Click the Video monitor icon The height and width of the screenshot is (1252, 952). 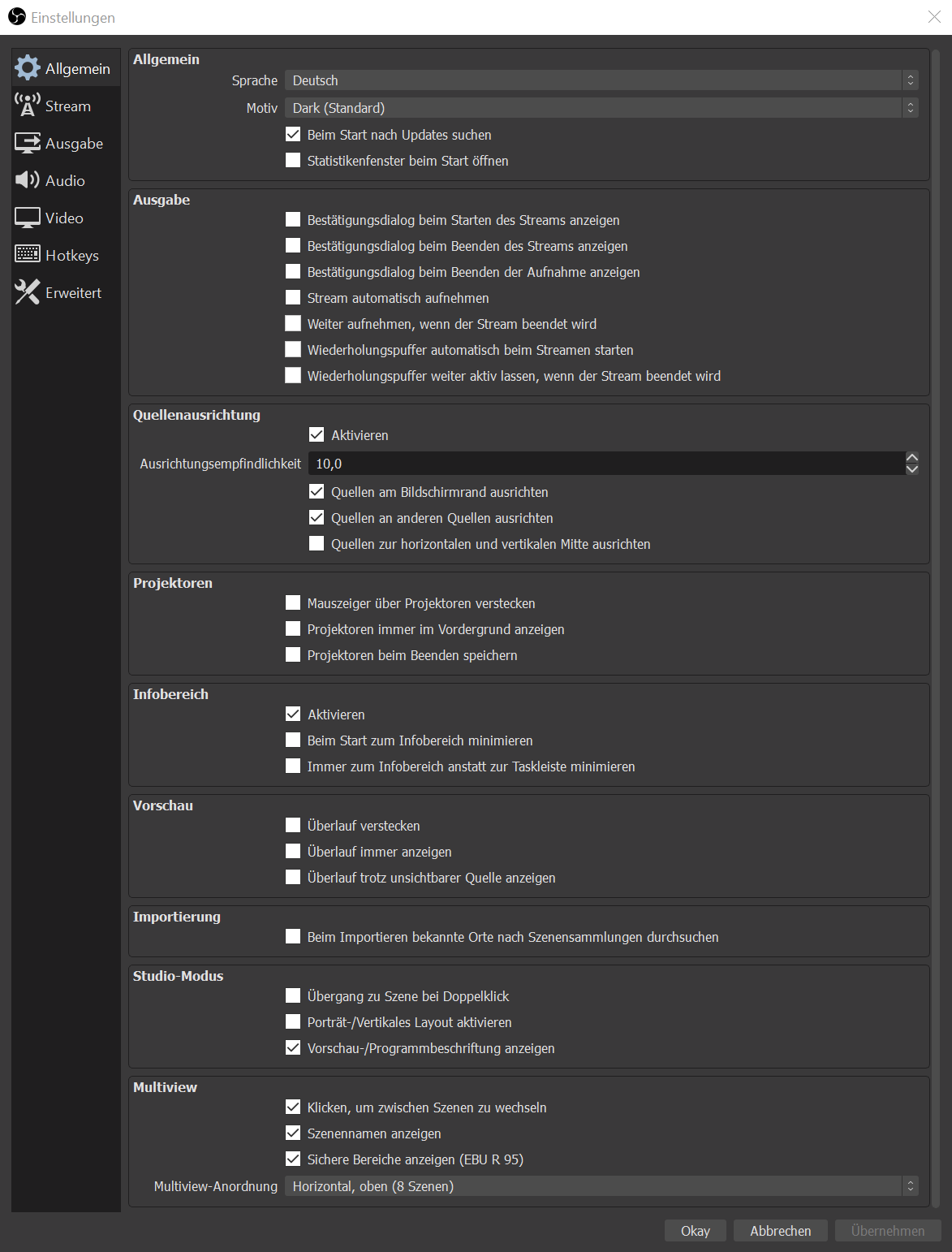click(x=28, y=218)
